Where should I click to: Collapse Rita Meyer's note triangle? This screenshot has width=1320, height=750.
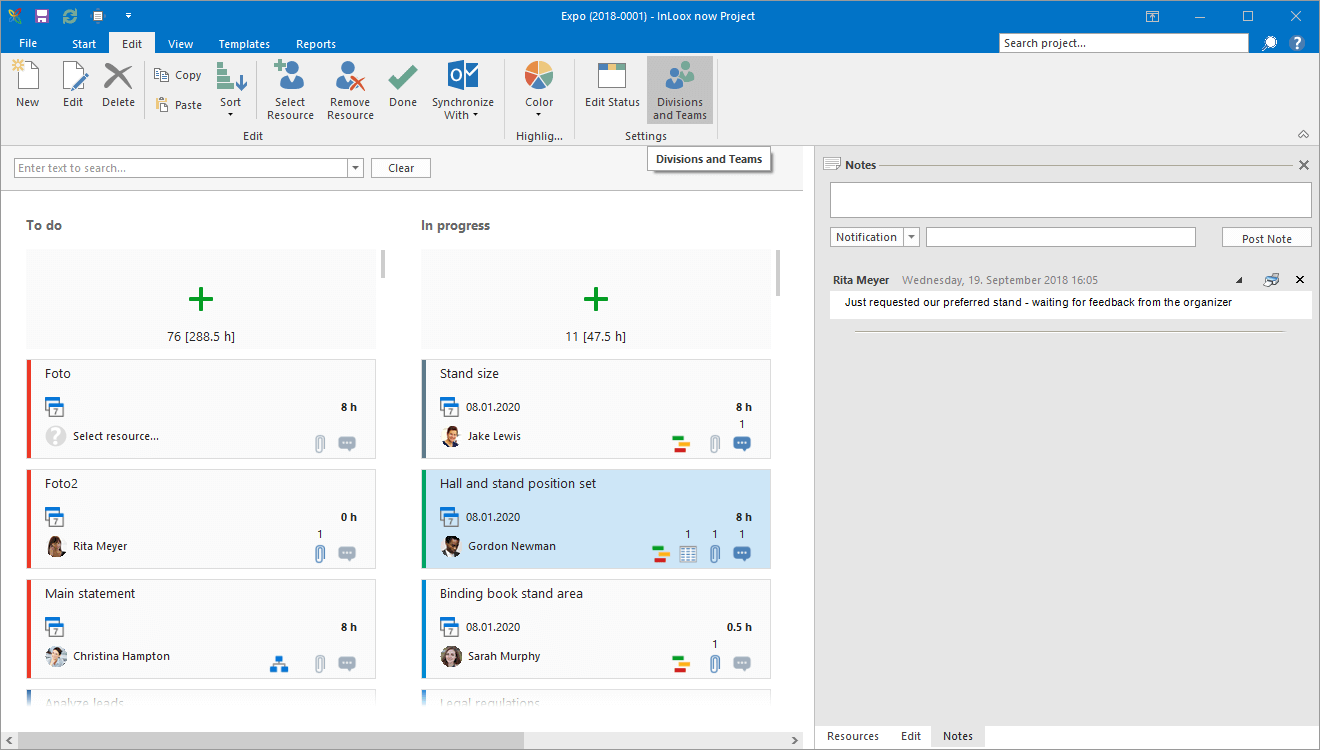(x=1240, y=280)
